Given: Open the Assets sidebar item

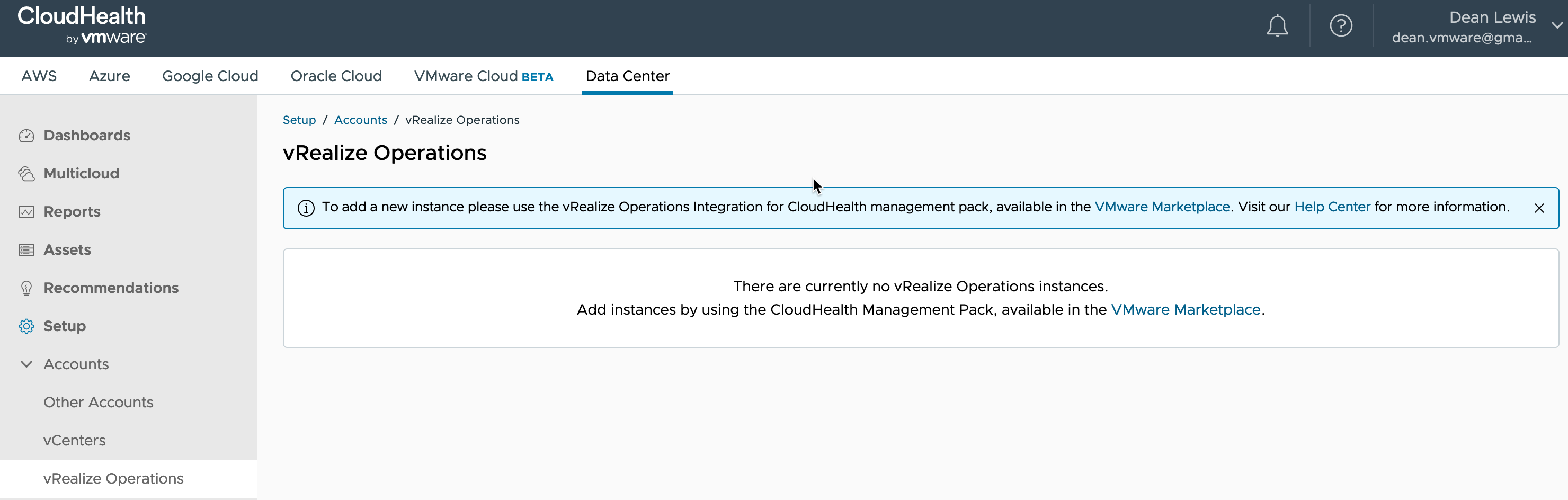Looking at the screenshot, I should 67,249.
